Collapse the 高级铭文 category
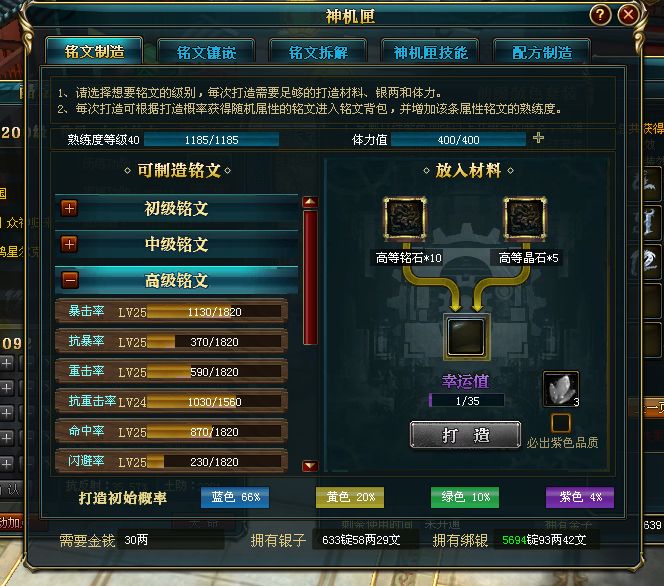This screenshot has height=586, width=664. pyautogui.click(x=69, y=280)
